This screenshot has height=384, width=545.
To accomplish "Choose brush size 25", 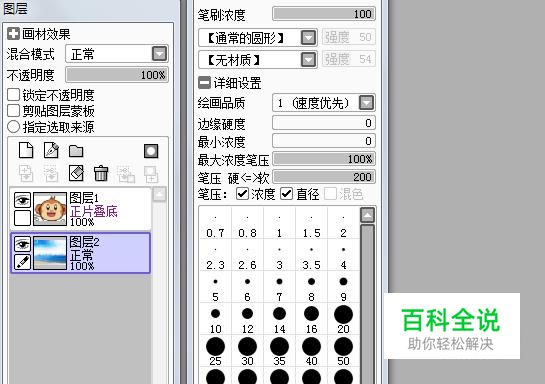I will click(x=215, y=351).
